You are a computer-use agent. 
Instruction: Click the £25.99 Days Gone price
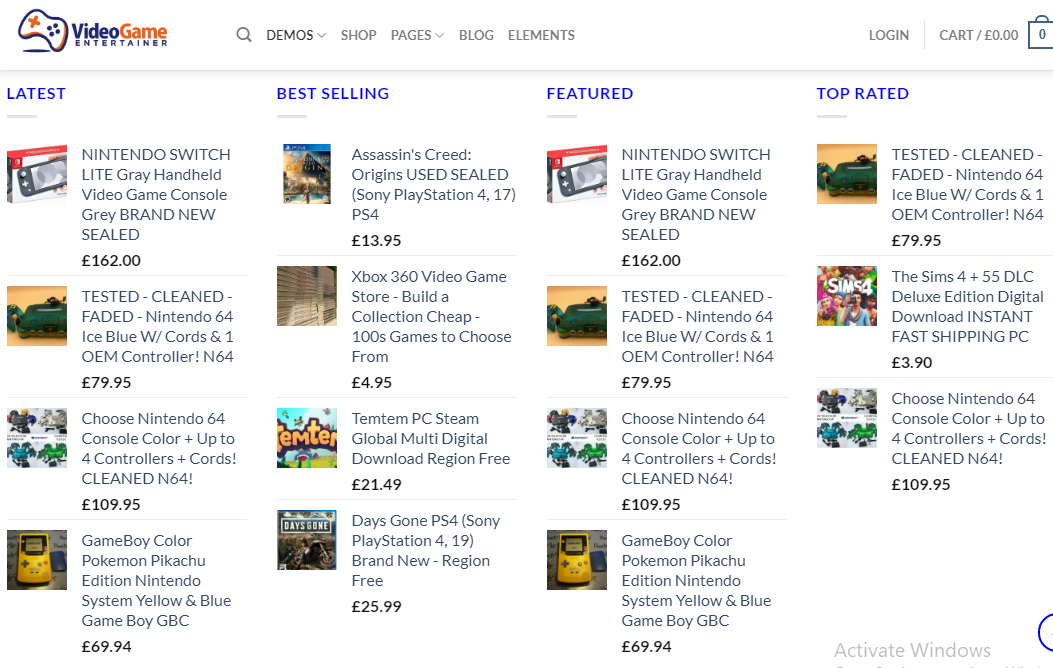(377, 607)
